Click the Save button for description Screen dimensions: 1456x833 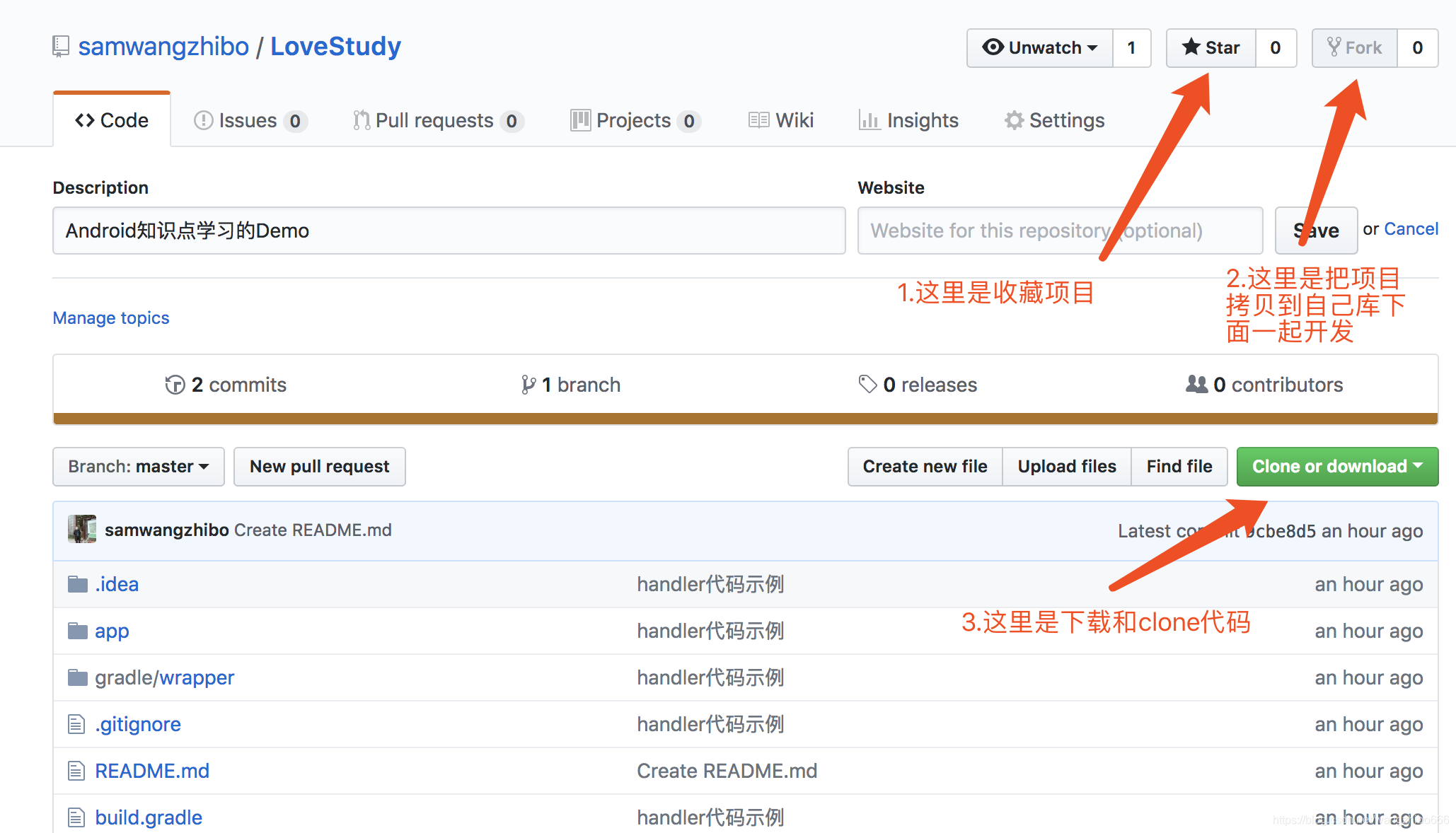coord(1316,231)
